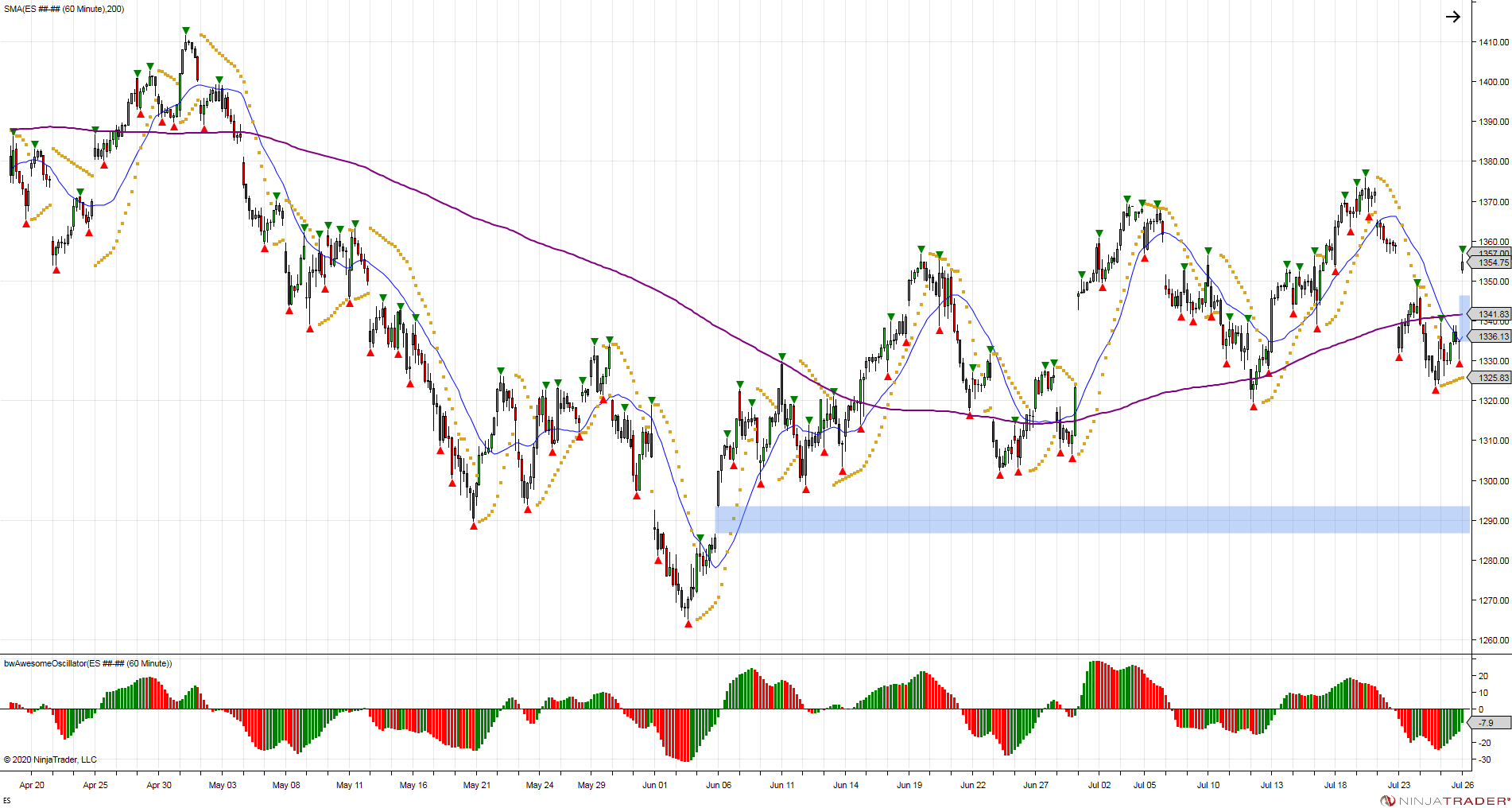This screenshot has height=808, width=1512.
Task: Click the 1300.00 price axis label
Action: coord(1494,481)
